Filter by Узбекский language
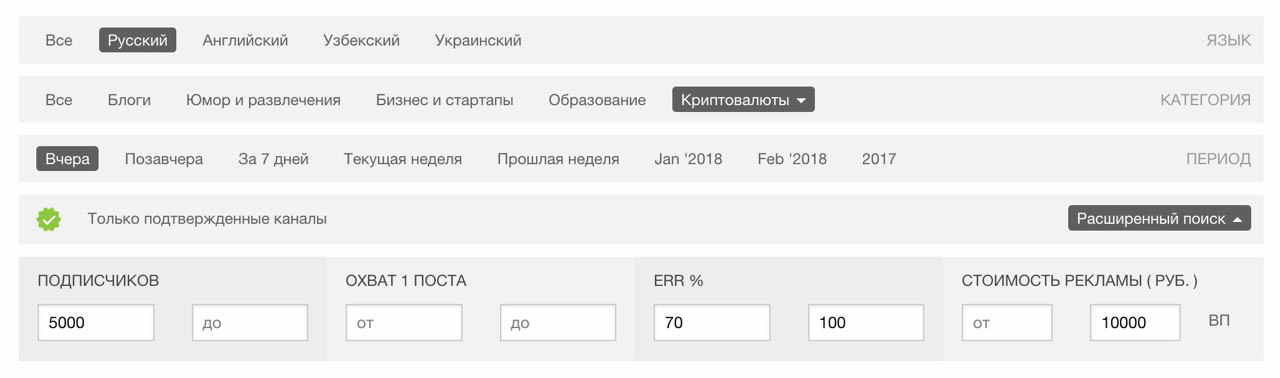The height and width of the screenshot is (378, 1280). pyautogui.click(x=361, y=41)
